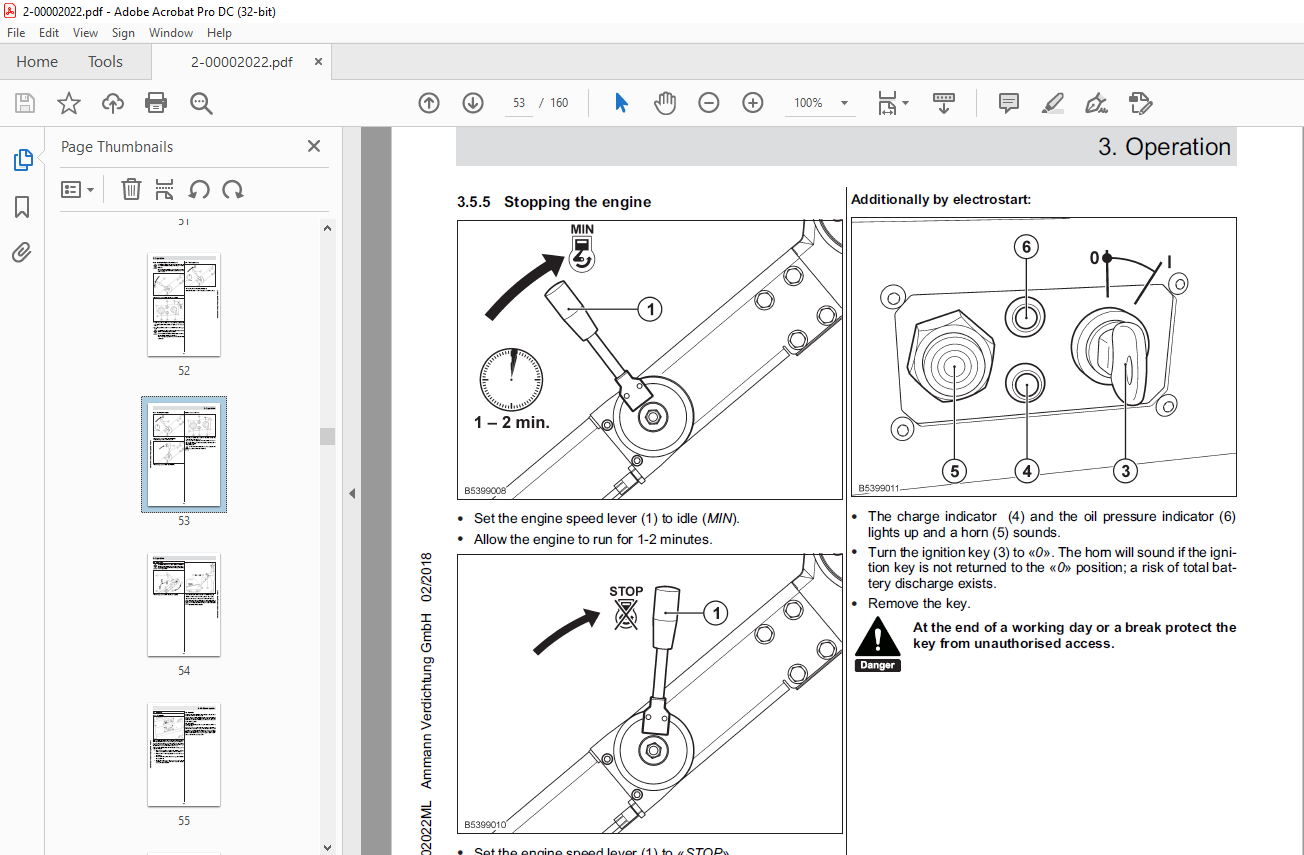This screenshot has width=1304, height=855.
Task: Select the page 55 thumbnail
Action: (184, 754)
